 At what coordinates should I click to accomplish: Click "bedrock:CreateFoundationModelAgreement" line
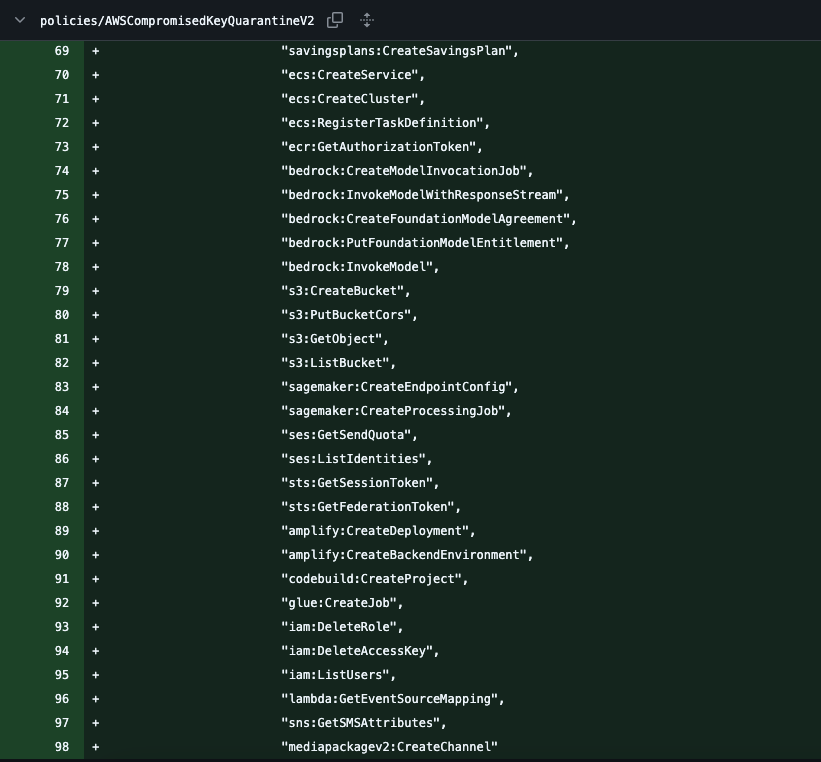(429, 219)
